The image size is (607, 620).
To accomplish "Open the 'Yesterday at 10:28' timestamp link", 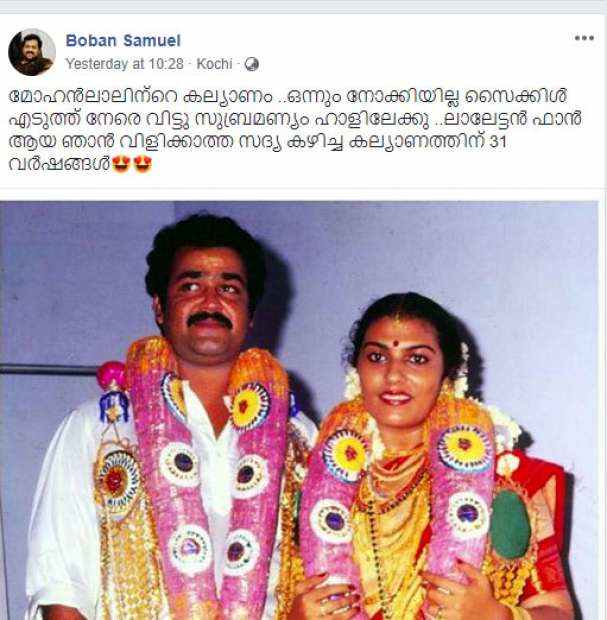I will pos(125,64).
